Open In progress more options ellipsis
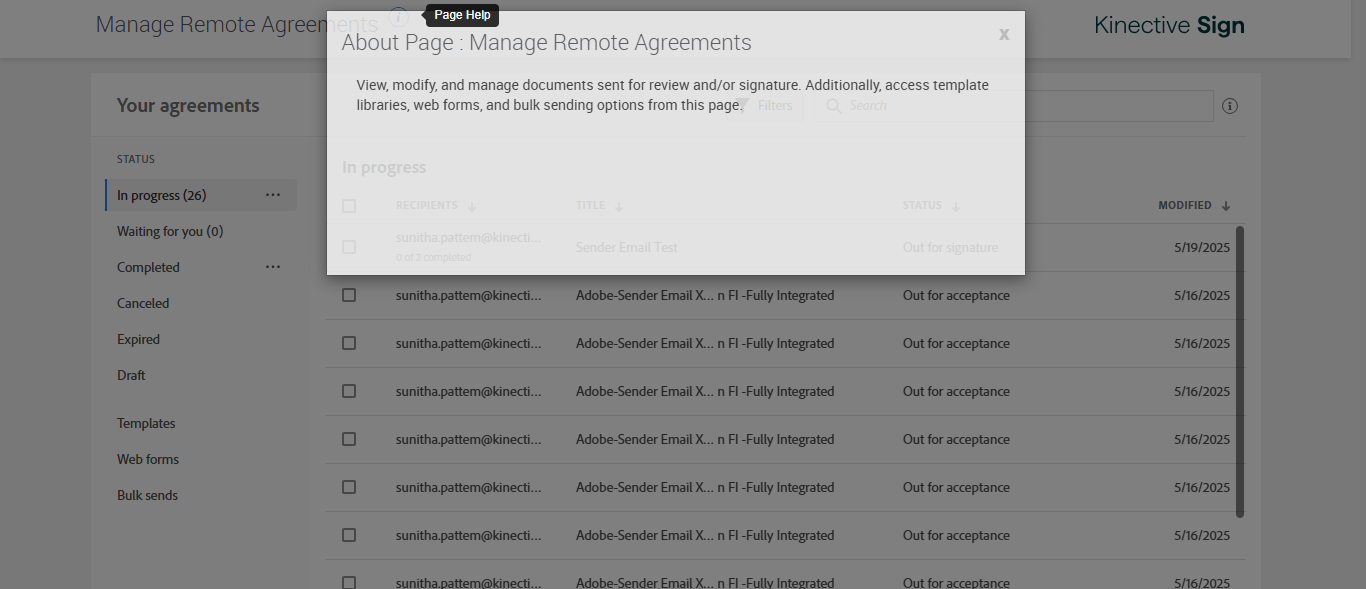This screenshot has height=589, width=1366. (x=273, y=195)
